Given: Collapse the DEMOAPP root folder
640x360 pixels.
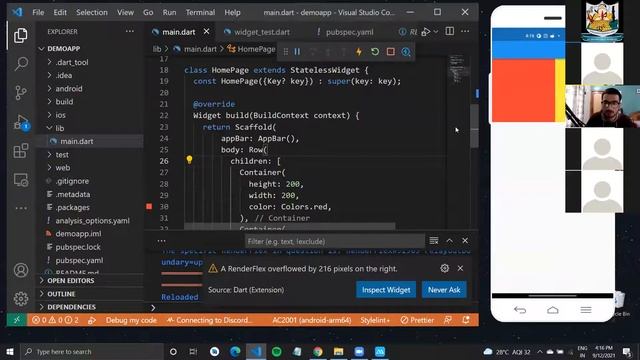Looking at the screenshot, I should point(63,49).
